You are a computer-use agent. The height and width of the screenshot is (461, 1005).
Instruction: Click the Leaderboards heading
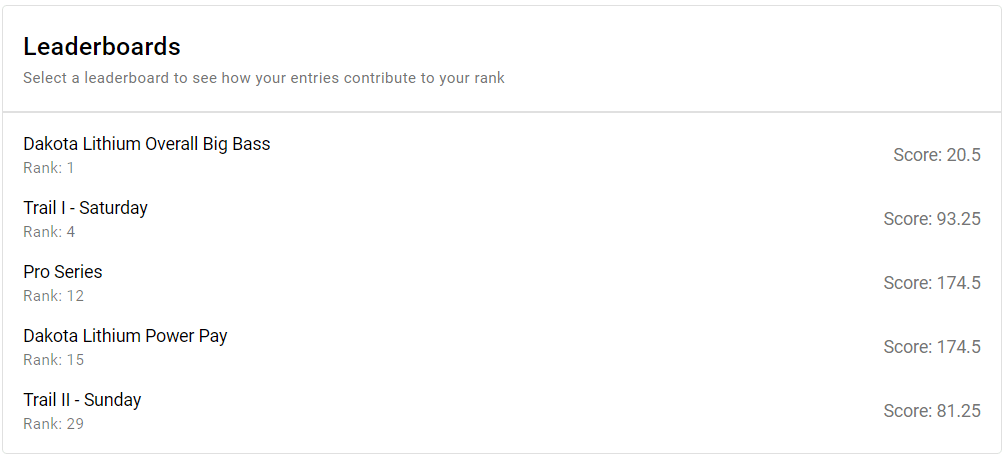click(102, 47)
